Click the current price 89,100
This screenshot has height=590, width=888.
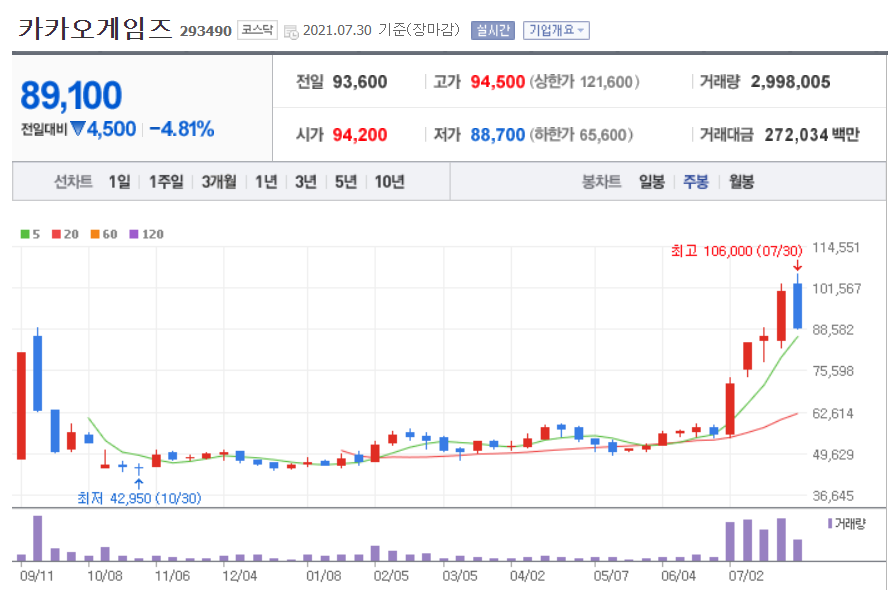click(x=71, y=95)
